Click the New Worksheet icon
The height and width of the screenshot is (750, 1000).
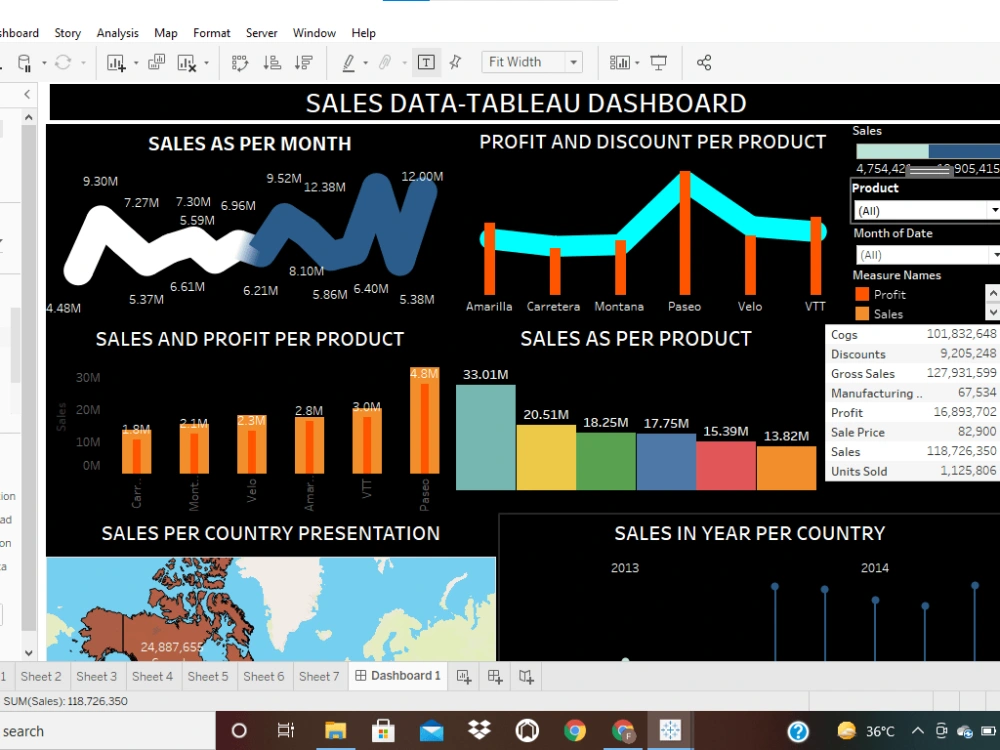click(x=118, y=62)
